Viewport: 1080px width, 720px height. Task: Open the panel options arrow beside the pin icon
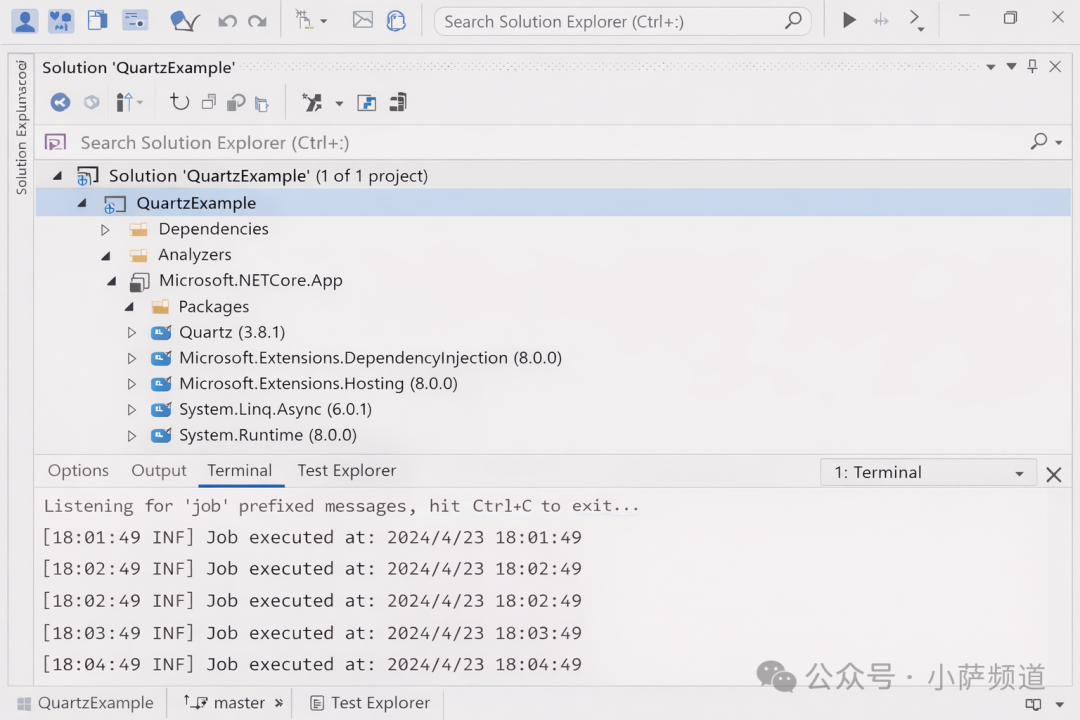click(x=1011, y=67)
